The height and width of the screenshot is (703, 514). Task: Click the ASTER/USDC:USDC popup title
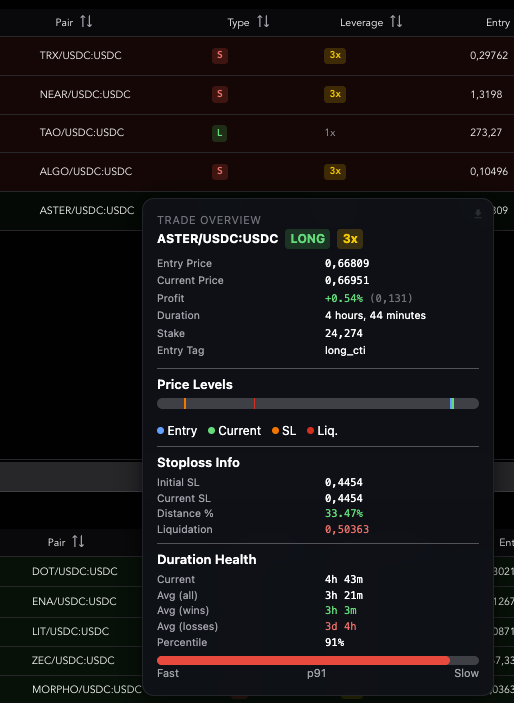[x=218, y=239]
